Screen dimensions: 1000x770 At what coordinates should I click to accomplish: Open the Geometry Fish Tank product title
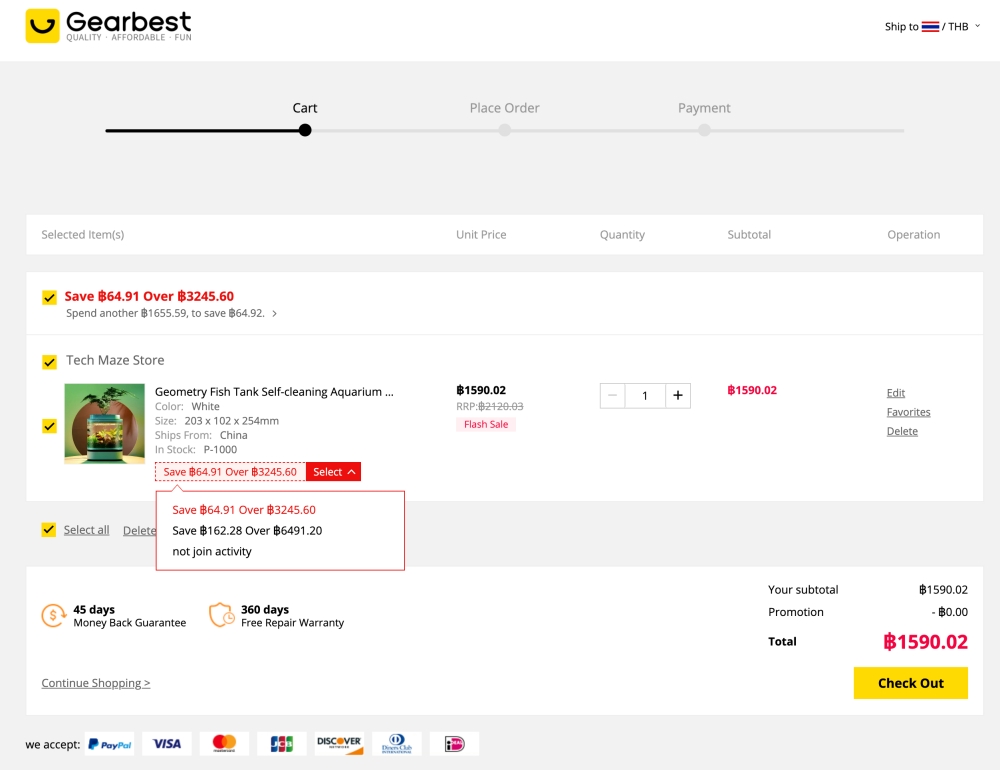(x=274, y=392)
